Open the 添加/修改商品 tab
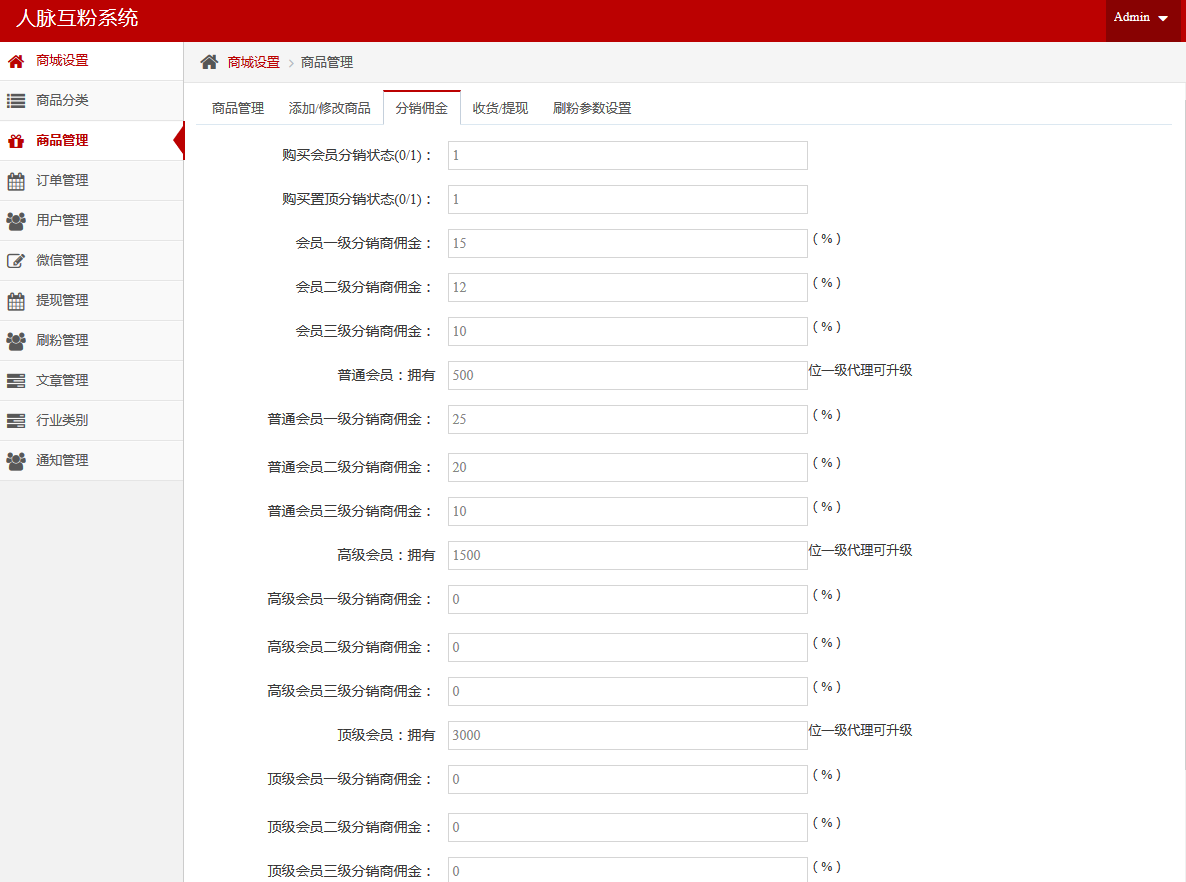The height and width of the screenshot is (882, 1186). point(330,108)
